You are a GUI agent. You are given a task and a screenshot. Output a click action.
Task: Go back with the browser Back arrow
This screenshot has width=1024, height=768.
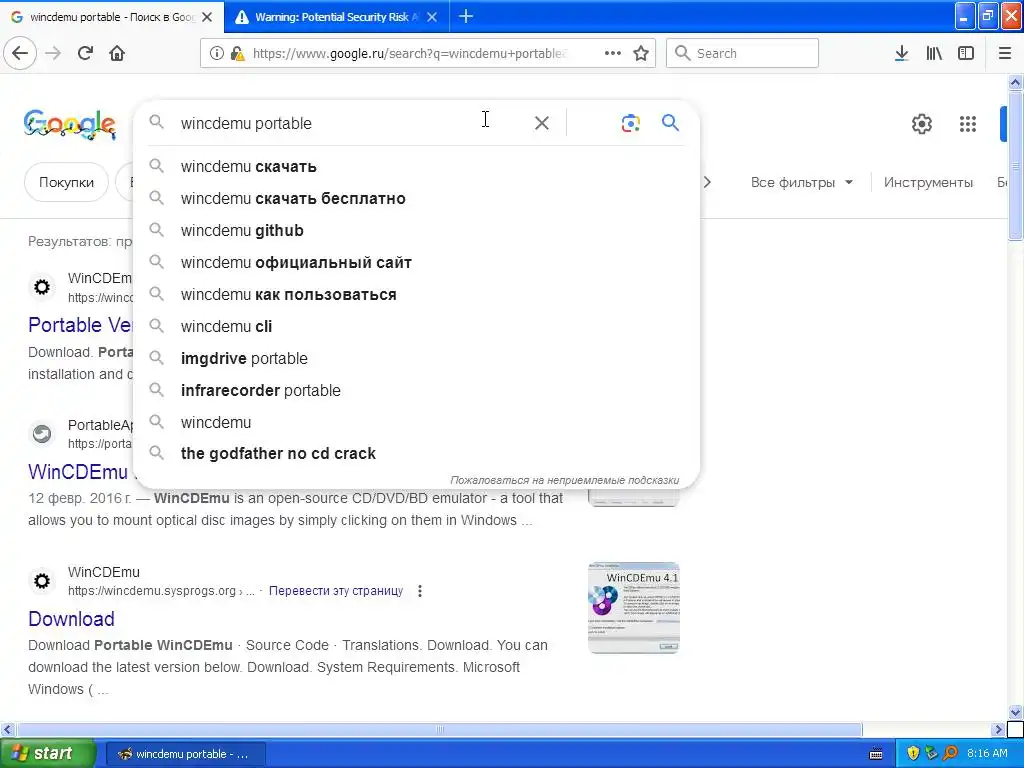(20, 53)
